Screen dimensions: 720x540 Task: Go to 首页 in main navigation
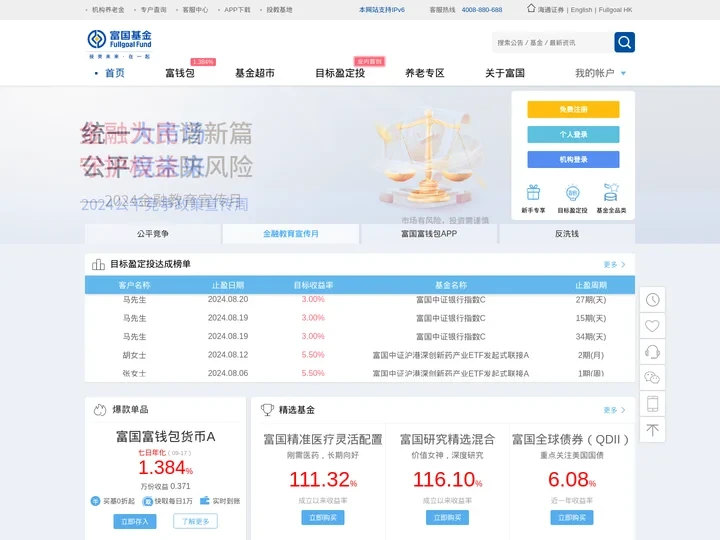click(115, 73)
